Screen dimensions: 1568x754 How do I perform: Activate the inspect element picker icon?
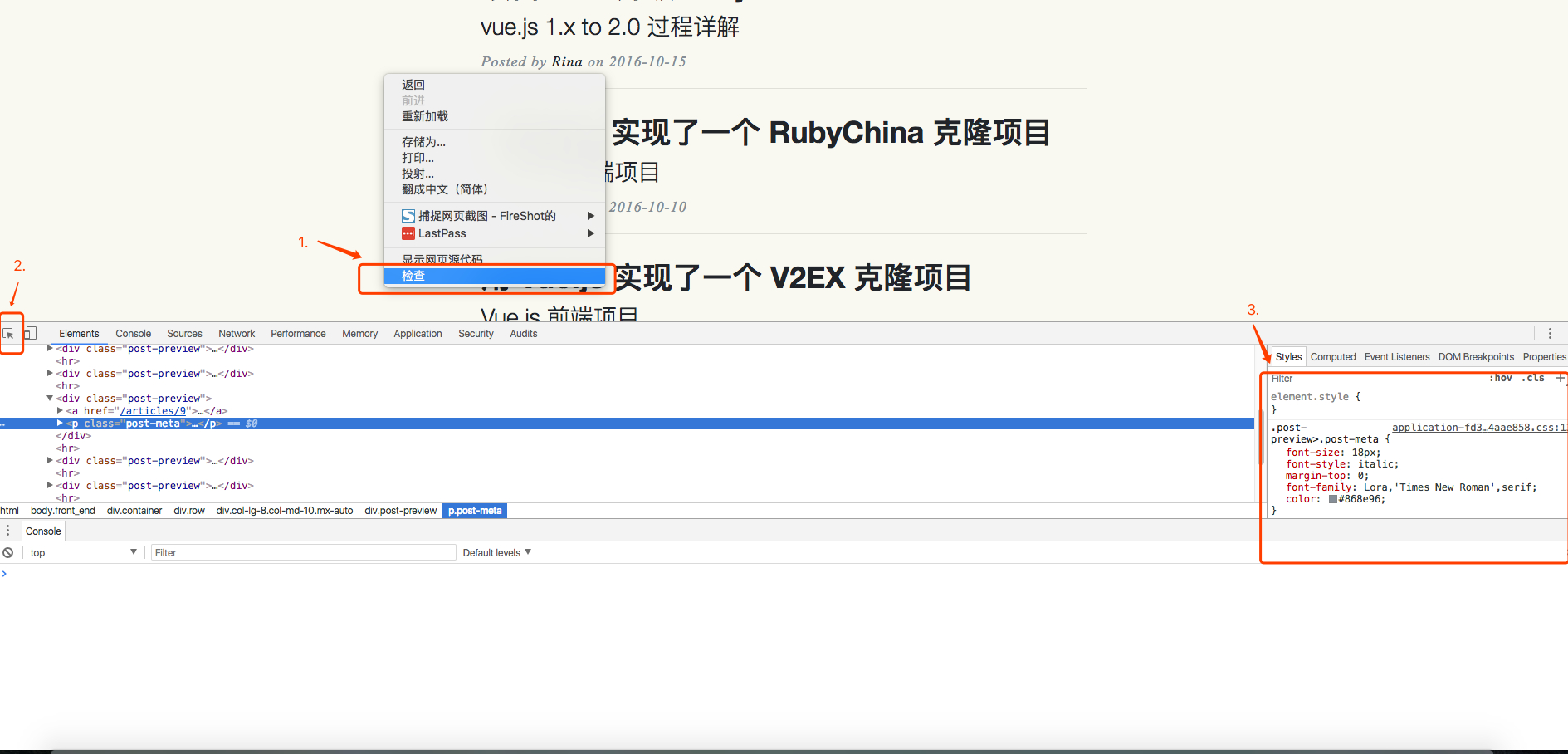(8, 334)
